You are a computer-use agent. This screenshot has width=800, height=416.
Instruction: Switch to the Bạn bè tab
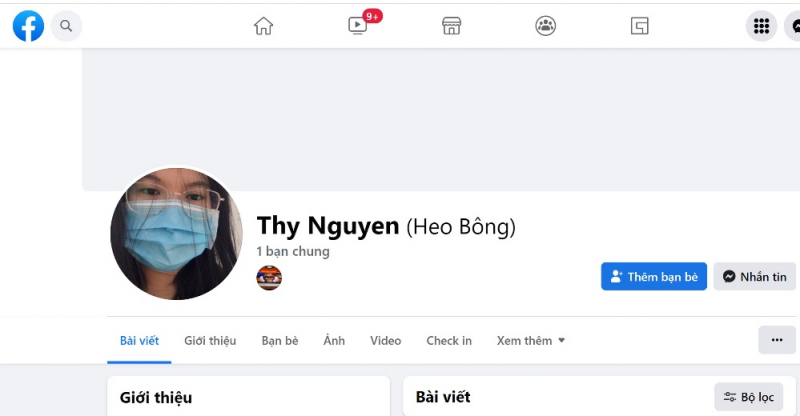(280, 340)
